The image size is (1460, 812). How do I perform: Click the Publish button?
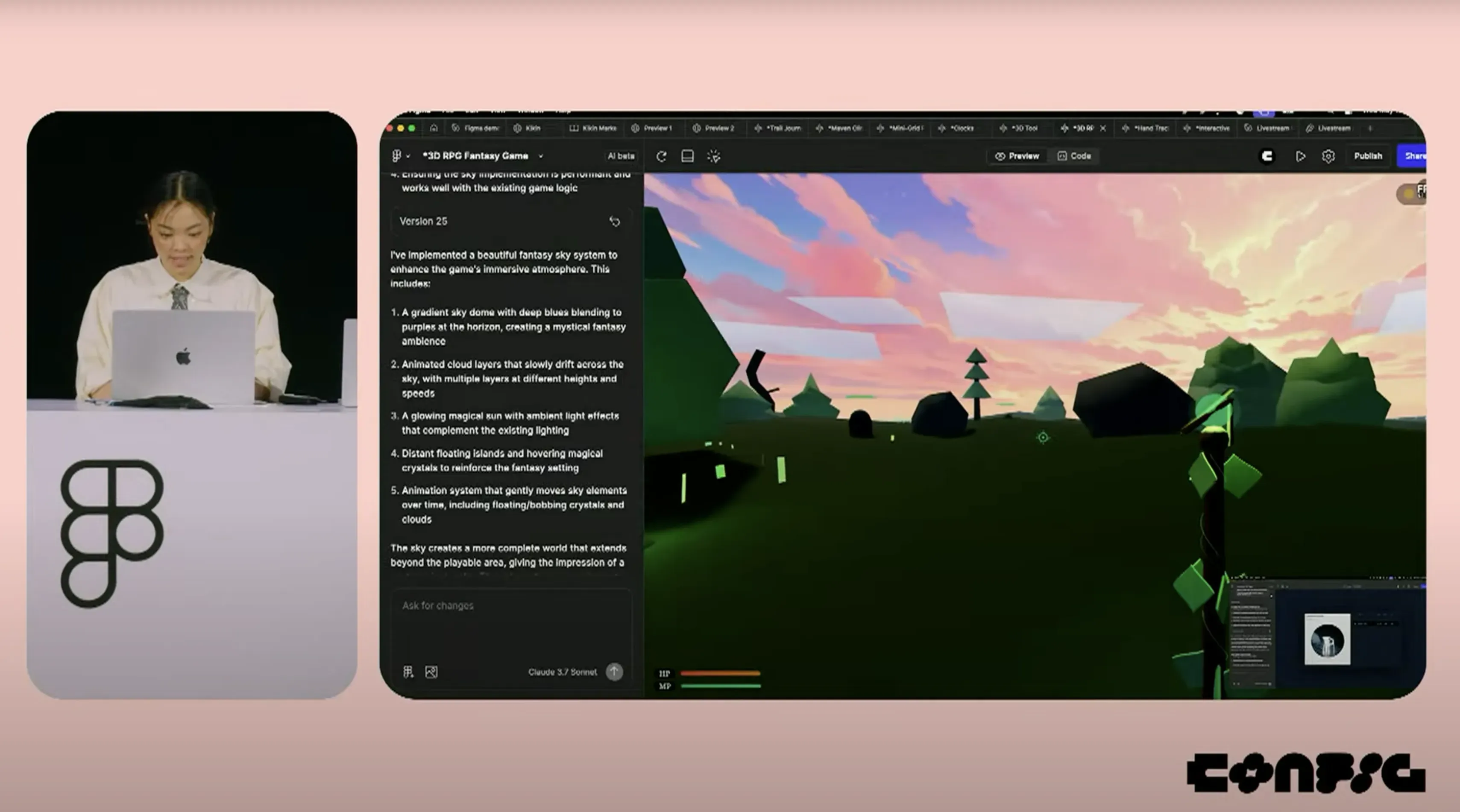[x=1368, y=156]
